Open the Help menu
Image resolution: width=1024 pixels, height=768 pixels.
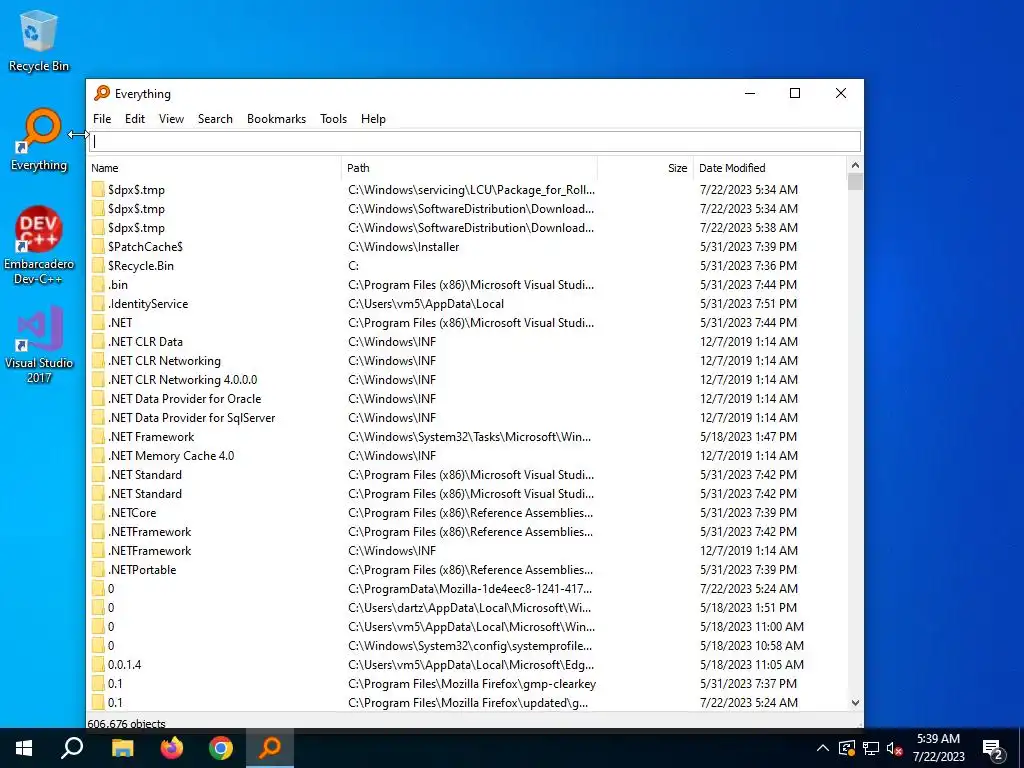[373, 119]
